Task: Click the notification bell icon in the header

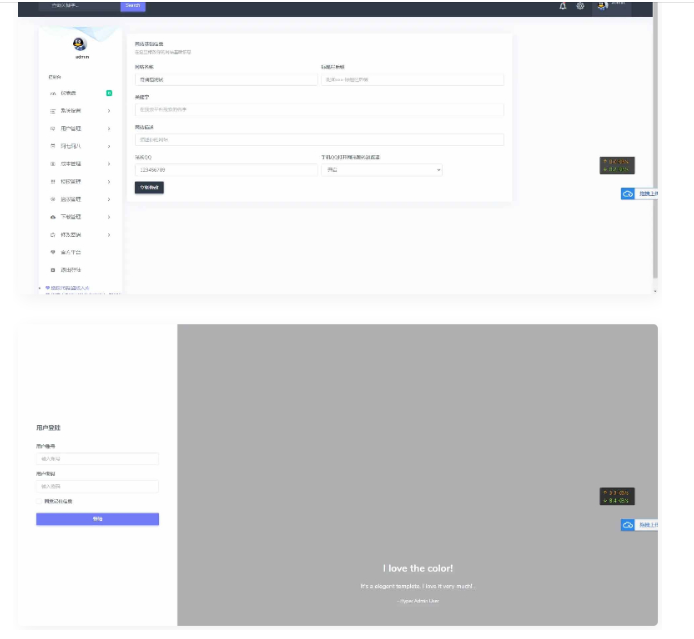Action: point(563,6)
